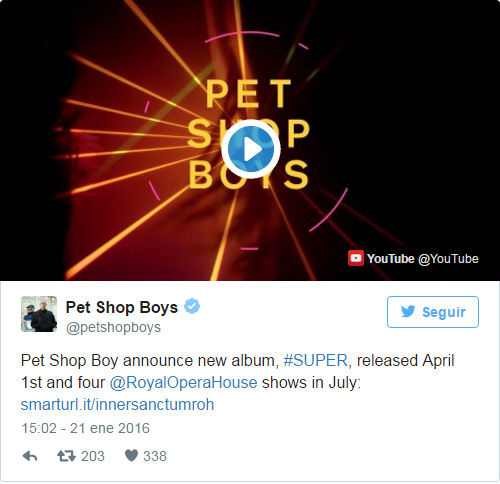Viewport: 500px width, 484px height.
Task: Open the @petshopboys handle
Action: [x=113, y=327]
